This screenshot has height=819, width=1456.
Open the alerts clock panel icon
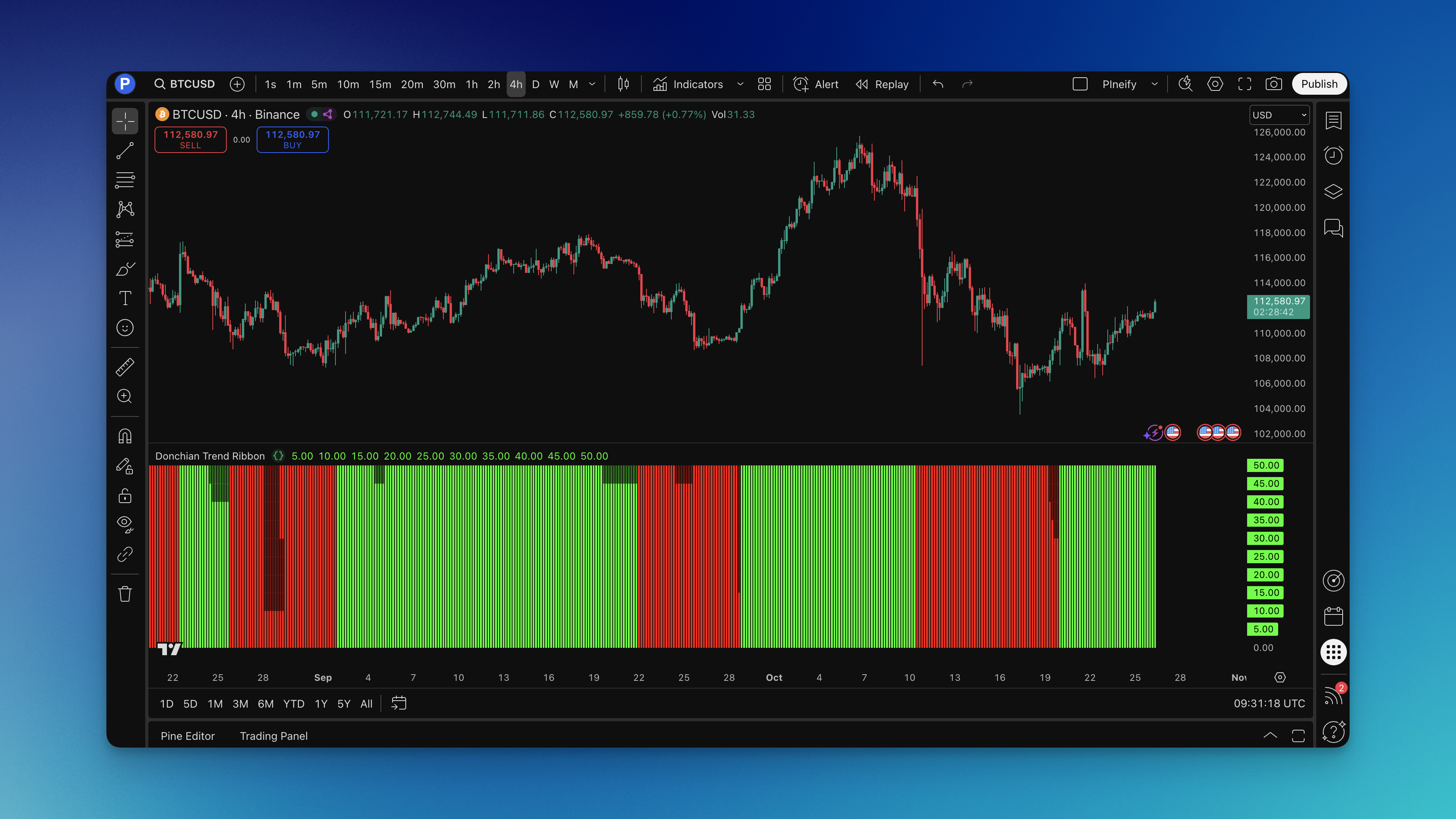pyautogui.click(x=1333, y=155)
